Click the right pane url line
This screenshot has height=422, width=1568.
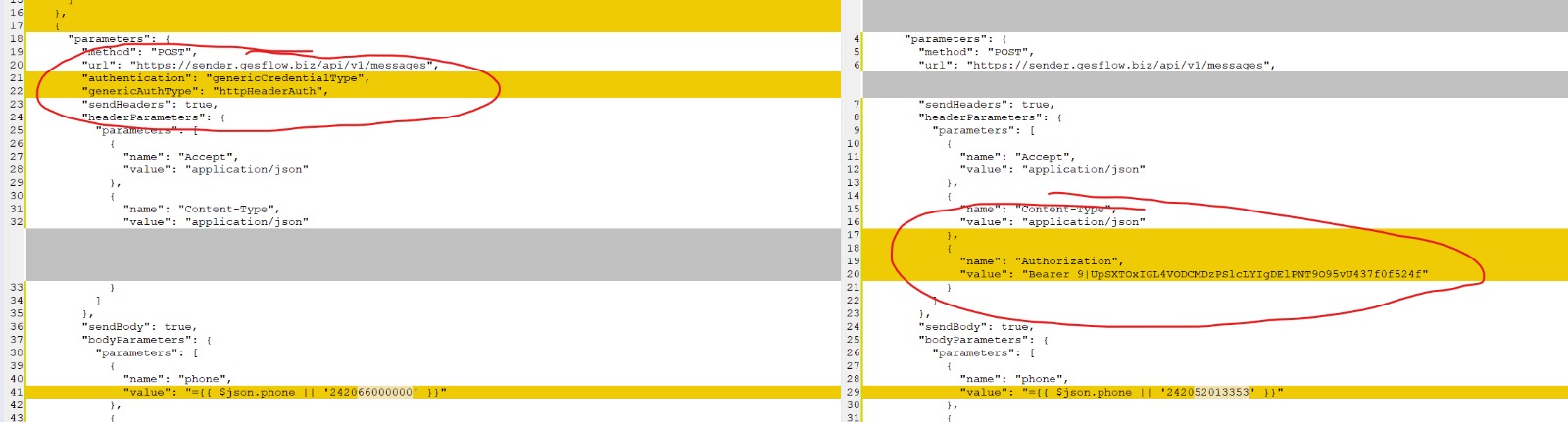(x=1097, y=65)
